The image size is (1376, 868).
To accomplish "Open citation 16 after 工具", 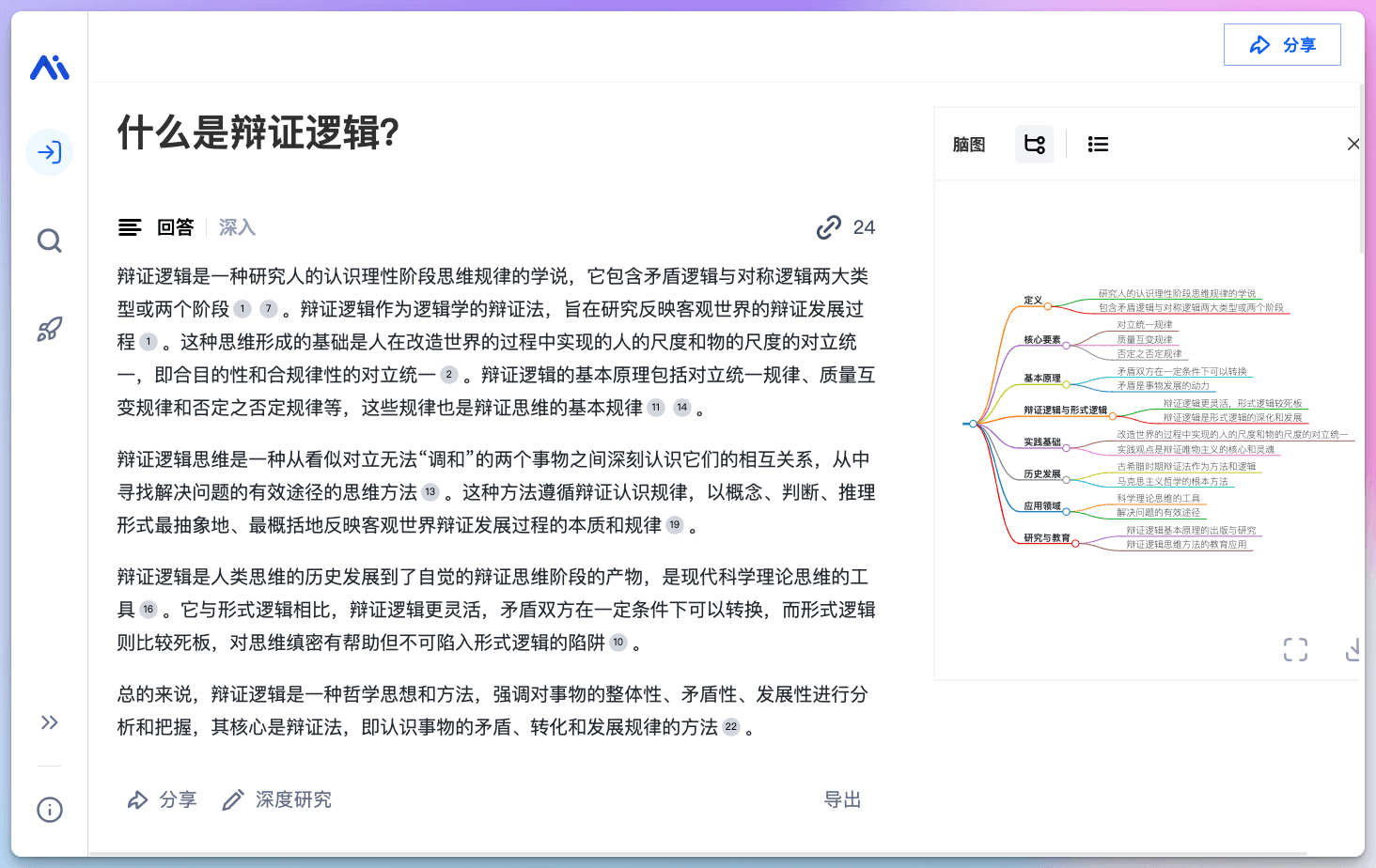I will click(149, 610).
